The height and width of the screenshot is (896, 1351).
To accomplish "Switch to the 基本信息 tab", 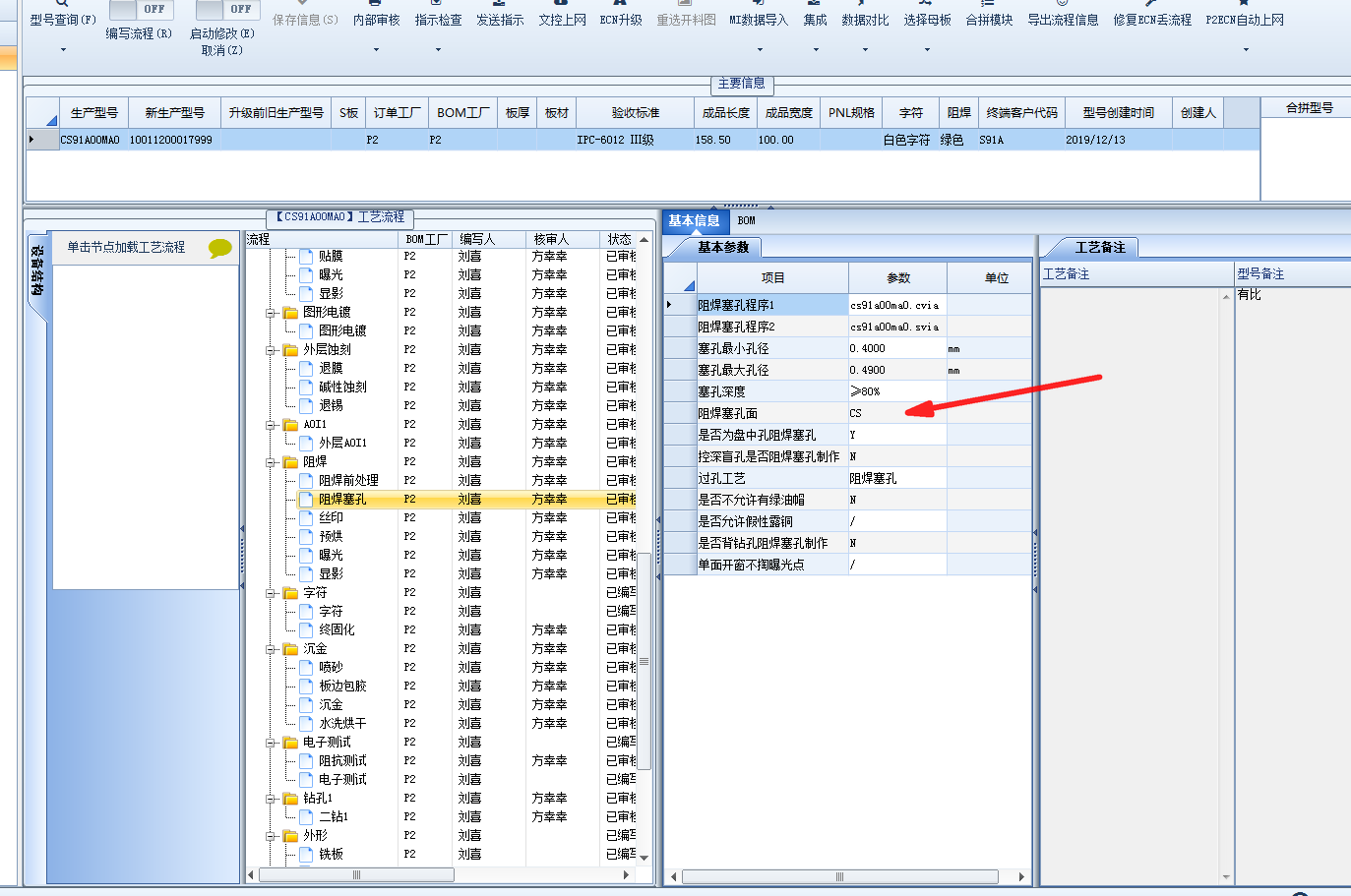I will coord(694,220).
